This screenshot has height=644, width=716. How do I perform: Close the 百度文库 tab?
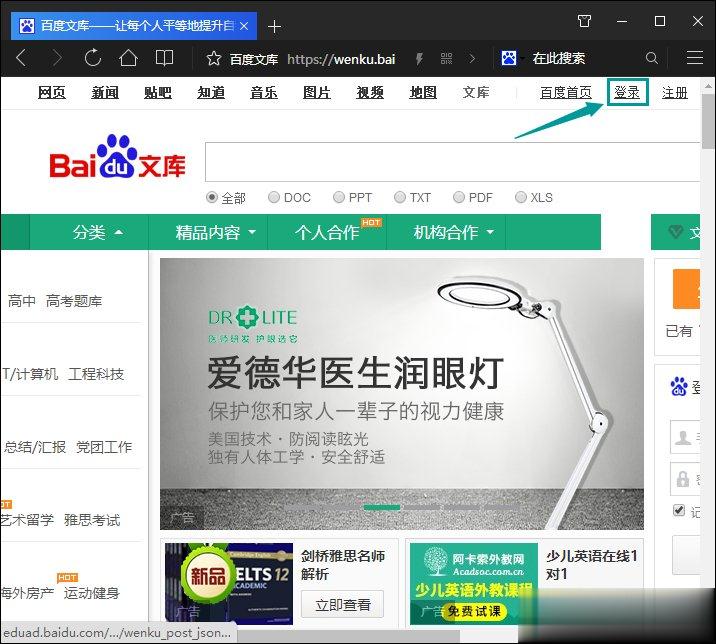click(244, 26)
